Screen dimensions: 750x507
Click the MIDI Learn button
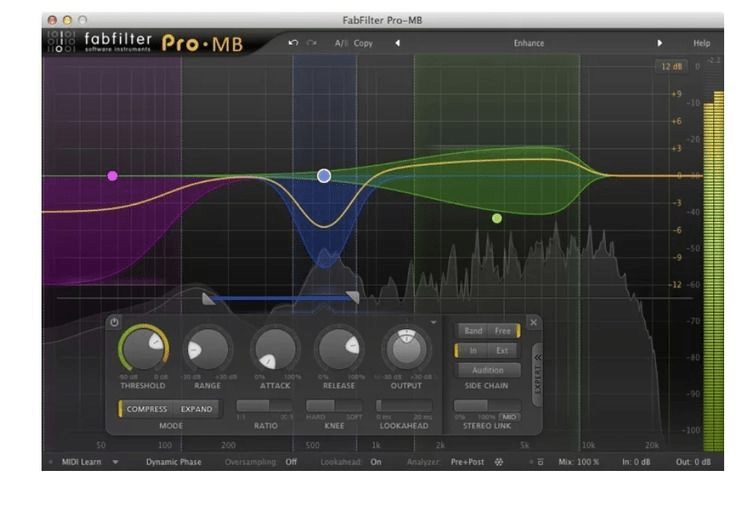click(x=81, y=462)
